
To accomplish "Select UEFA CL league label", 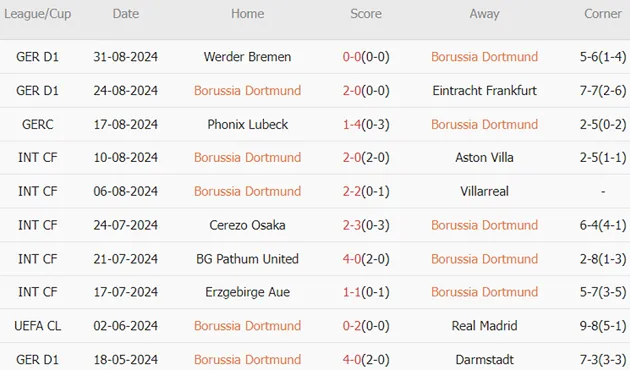I will click(x=37, y=326).
